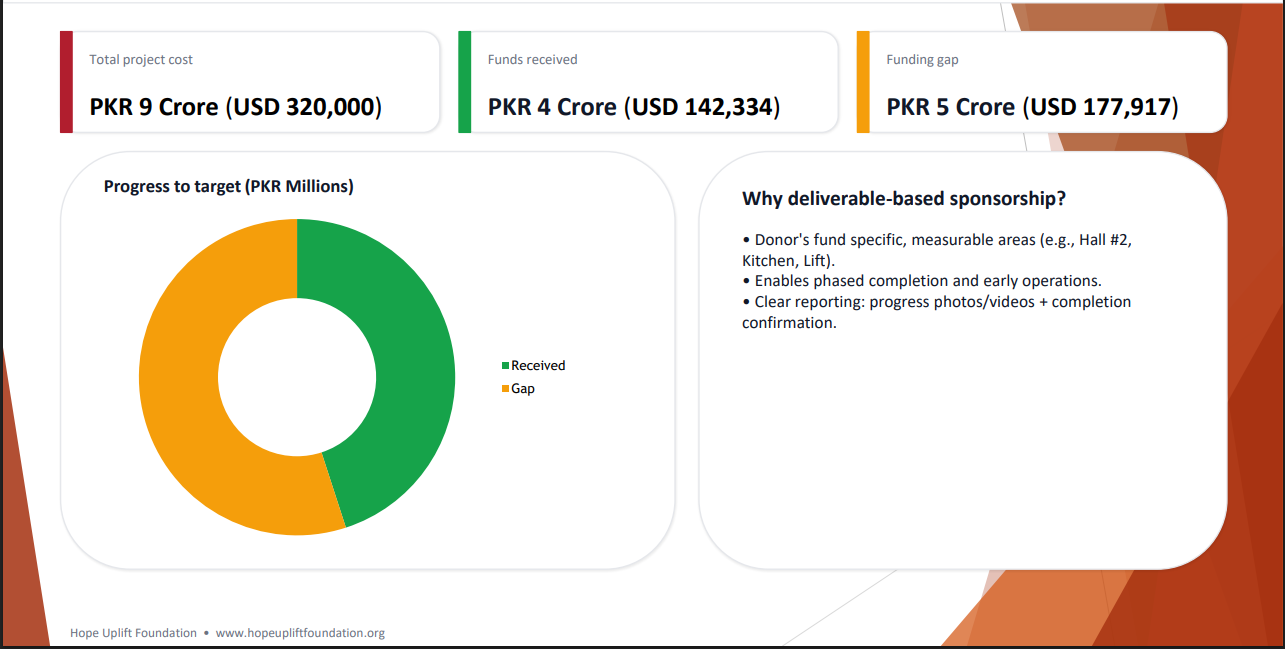
Task: Click the white center of donut chart
Action: pyautogui.click(x=297, y=377)
